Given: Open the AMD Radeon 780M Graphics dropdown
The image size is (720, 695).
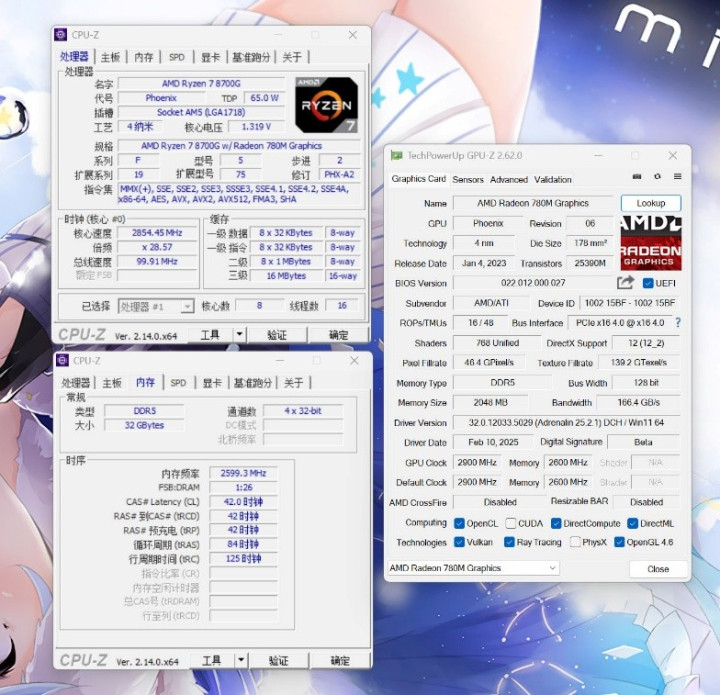Looking at the screenshot, I should [x=473, y=568].
